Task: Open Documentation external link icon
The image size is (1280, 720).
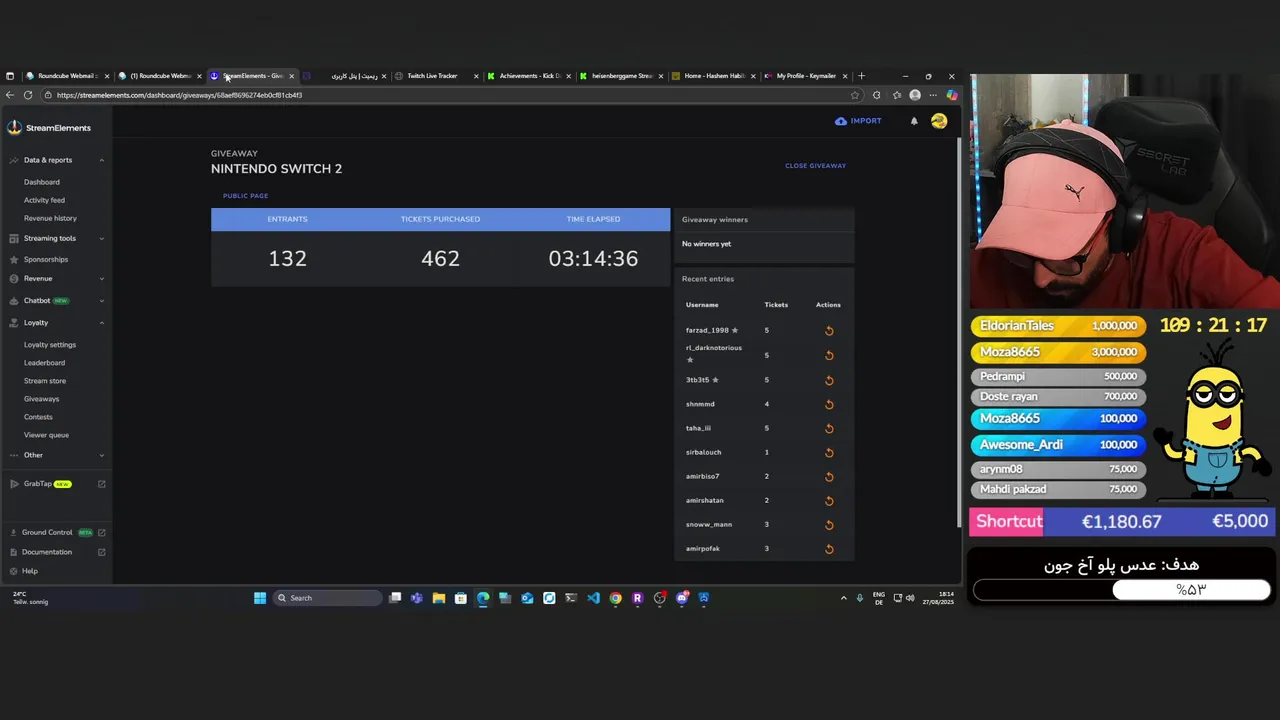Action: pos(101,552)
